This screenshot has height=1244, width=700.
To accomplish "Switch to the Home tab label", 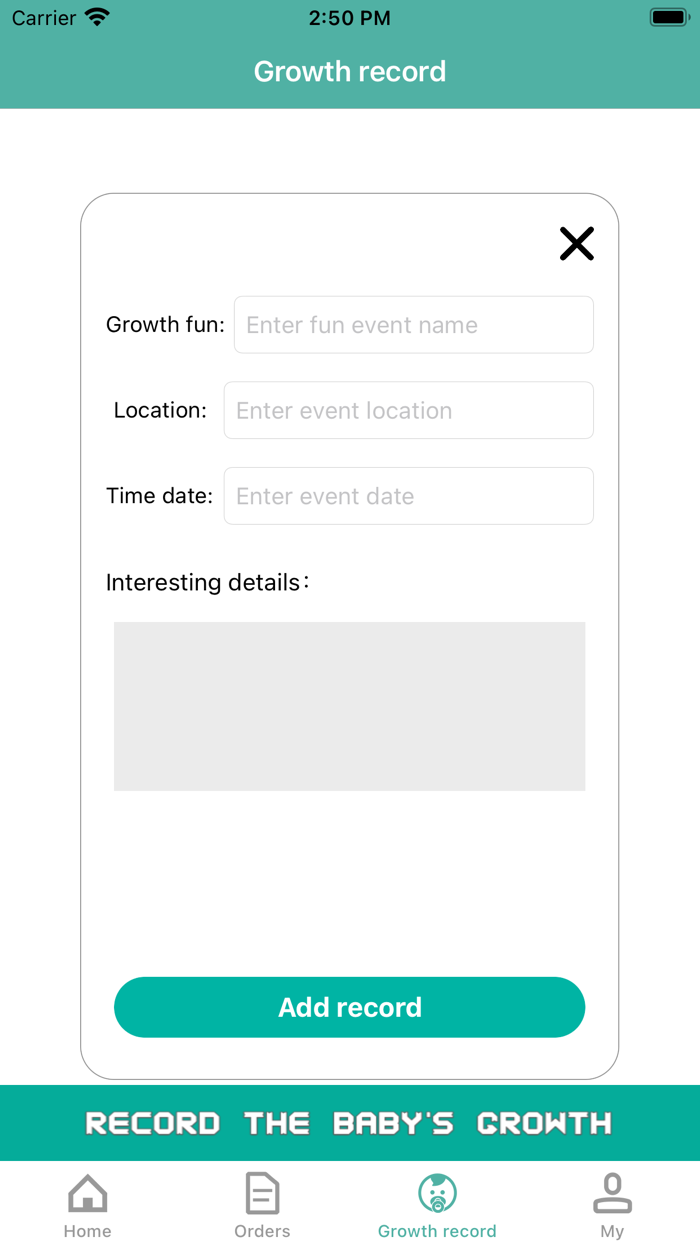I will (87, 1231).
